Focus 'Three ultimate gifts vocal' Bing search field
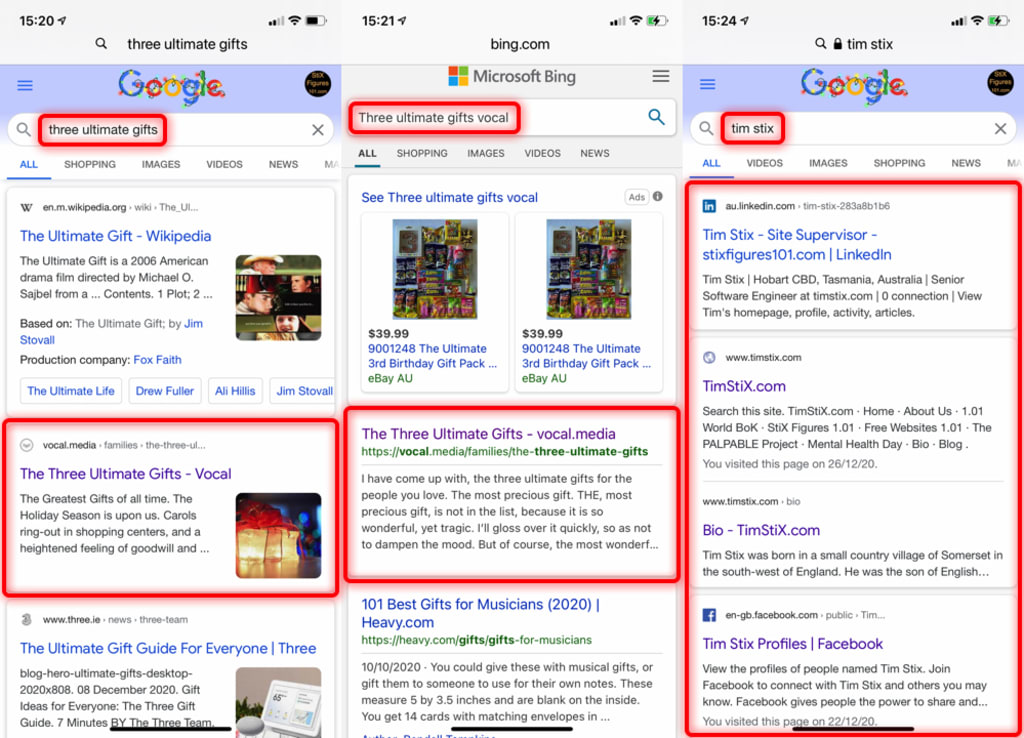This screenshot has height=738, width=1024. pyautogui.click(x=512, y=118)
